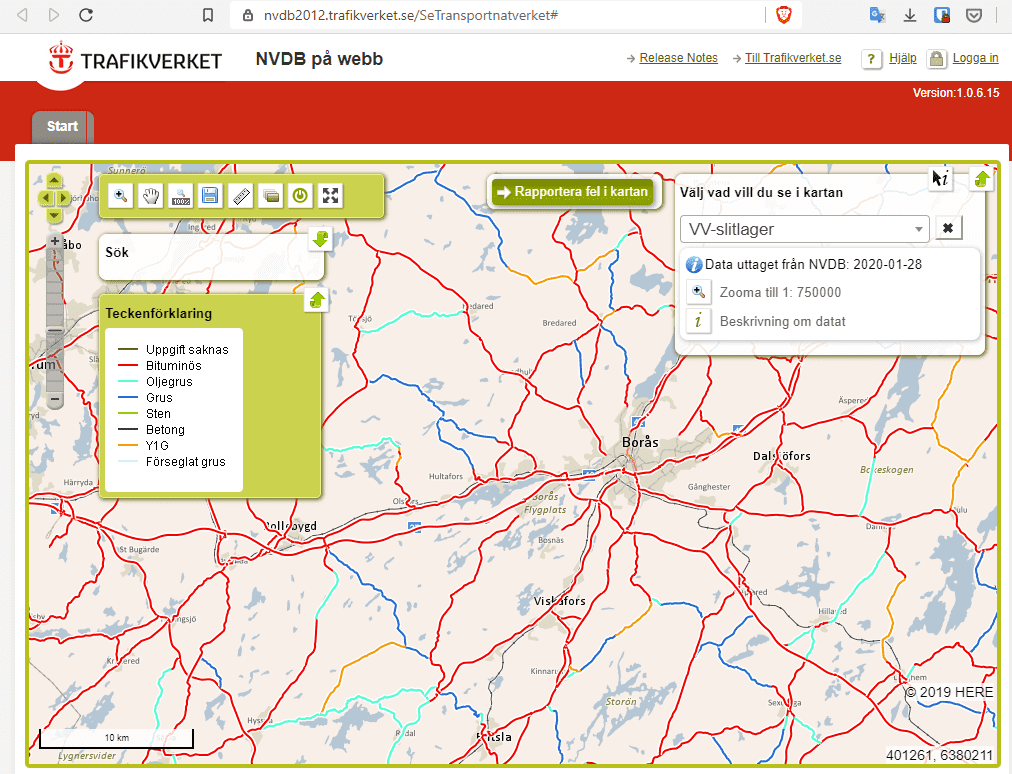Open the Release Notes link
Viewport: 1012px width, 774px height.
[678, 58]
